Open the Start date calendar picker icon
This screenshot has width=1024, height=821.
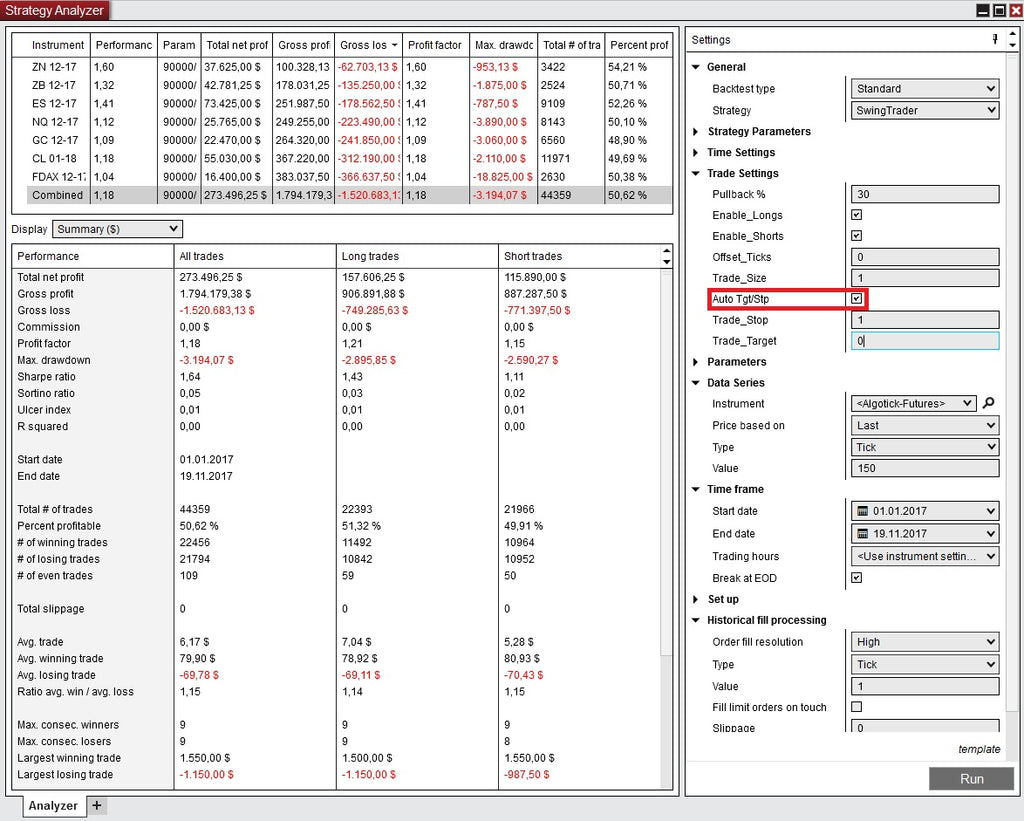coord(862,511)
